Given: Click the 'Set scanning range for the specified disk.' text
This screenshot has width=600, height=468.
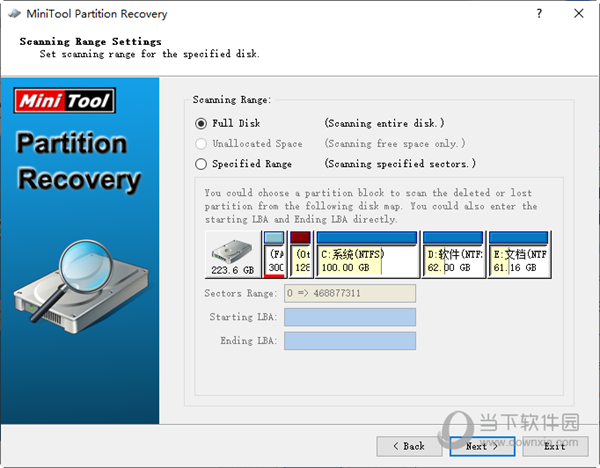Looking at the screenshot, I should click(150, 54).
